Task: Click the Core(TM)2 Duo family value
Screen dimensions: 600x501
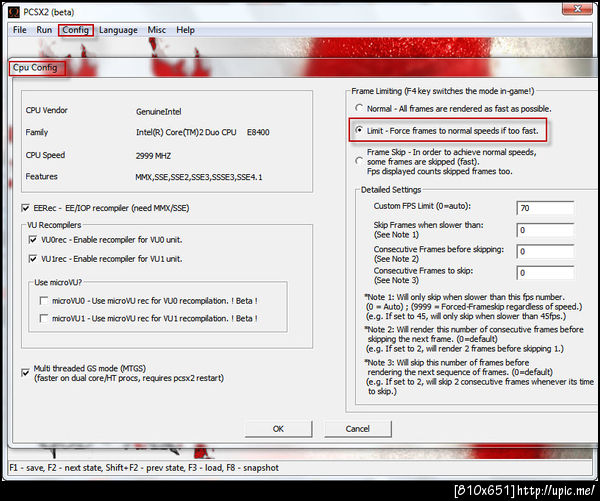Action: tap(202, 132)
